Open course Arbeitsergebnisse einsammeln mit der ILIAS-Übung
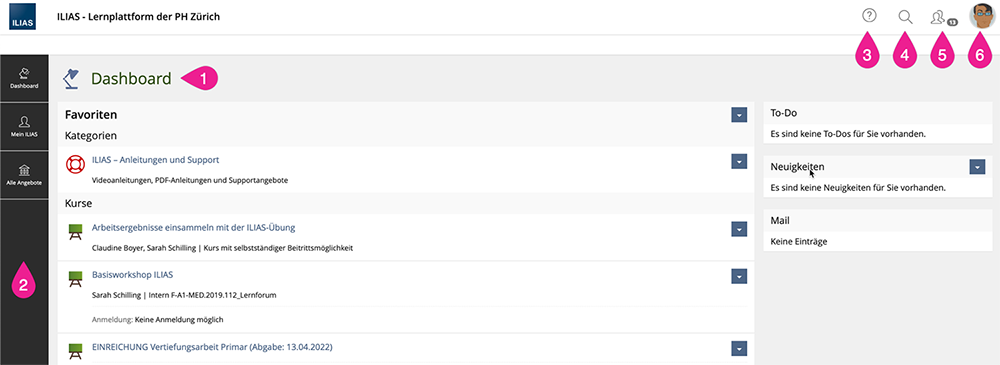Screen dimensions: 1000x365 (193, 227)
